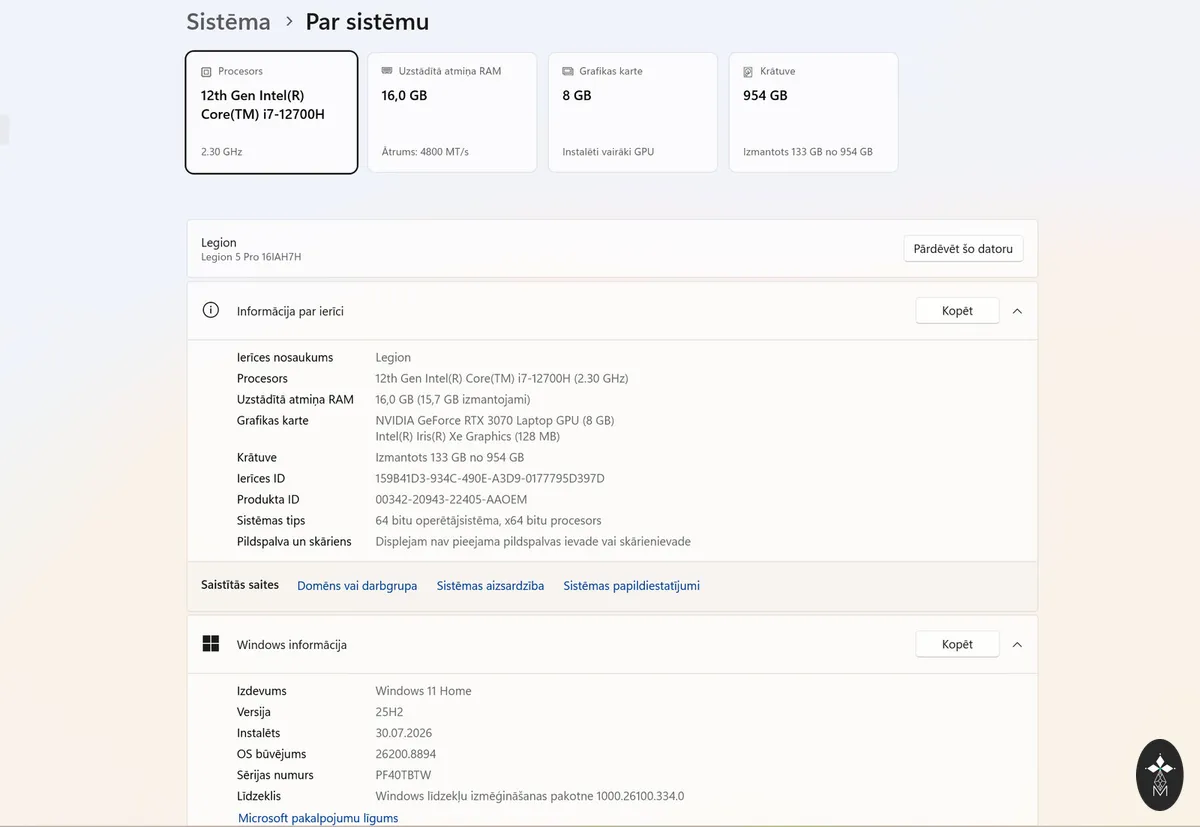Click Intel(R) Iris(R) Xe Graphics text
Screen dimensions: 1200x827
click(467, 436)
